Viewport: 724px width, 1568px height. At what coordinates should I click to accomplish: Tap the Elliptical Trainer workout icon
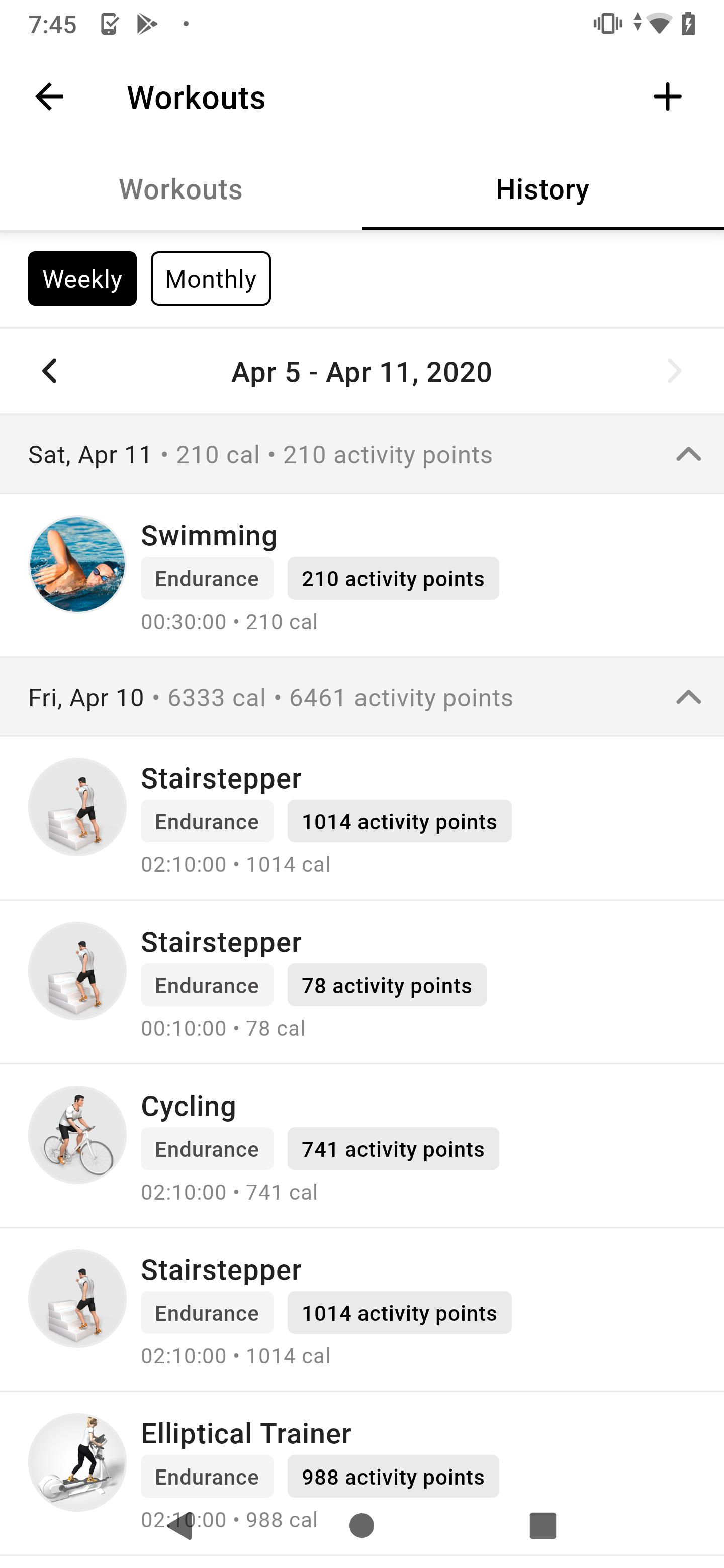click(77, 1461)
